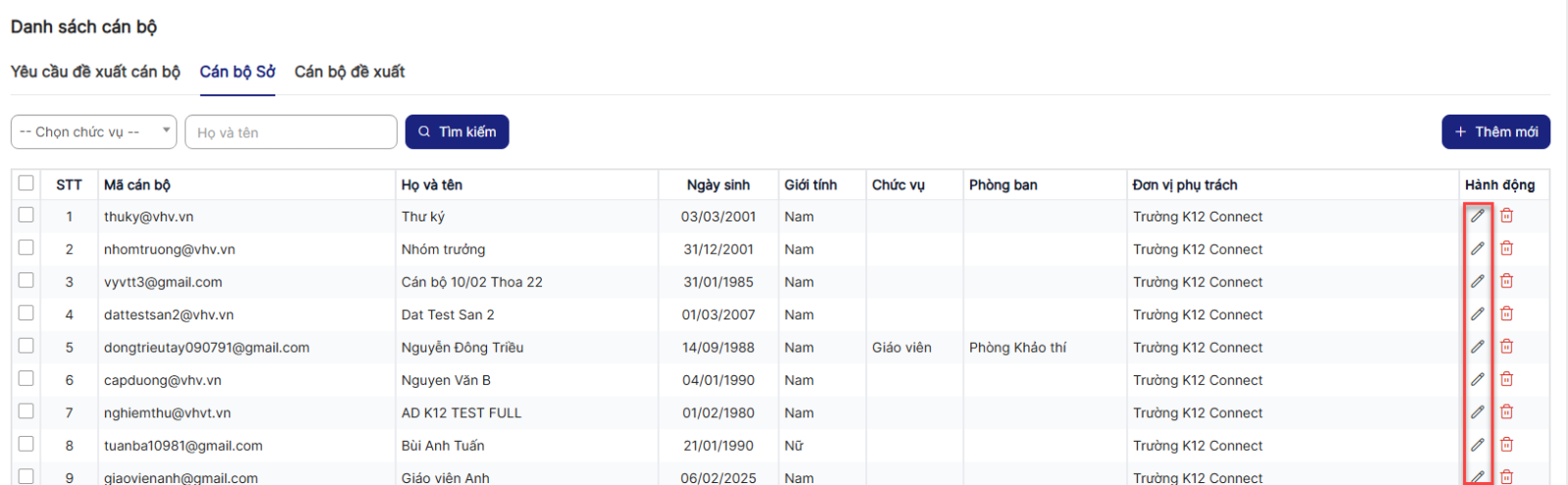
Task: Open the Chọn chức vụ dropdown
Action: click(93, 132)
